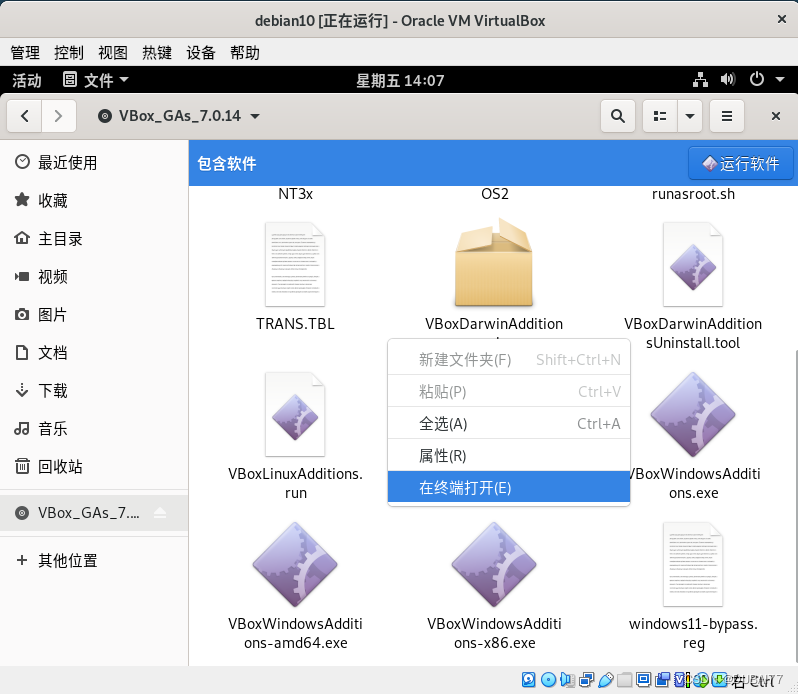Open VirtualBox 管理 menu

tap(25, 52)
